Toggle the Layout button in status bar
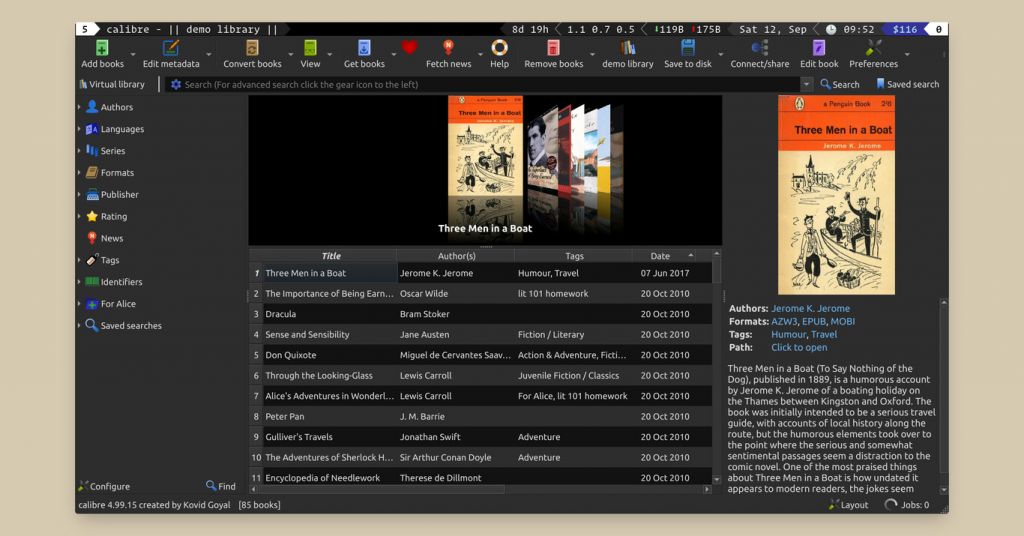Screen dimensions: 1024x536 click(848, 505)
